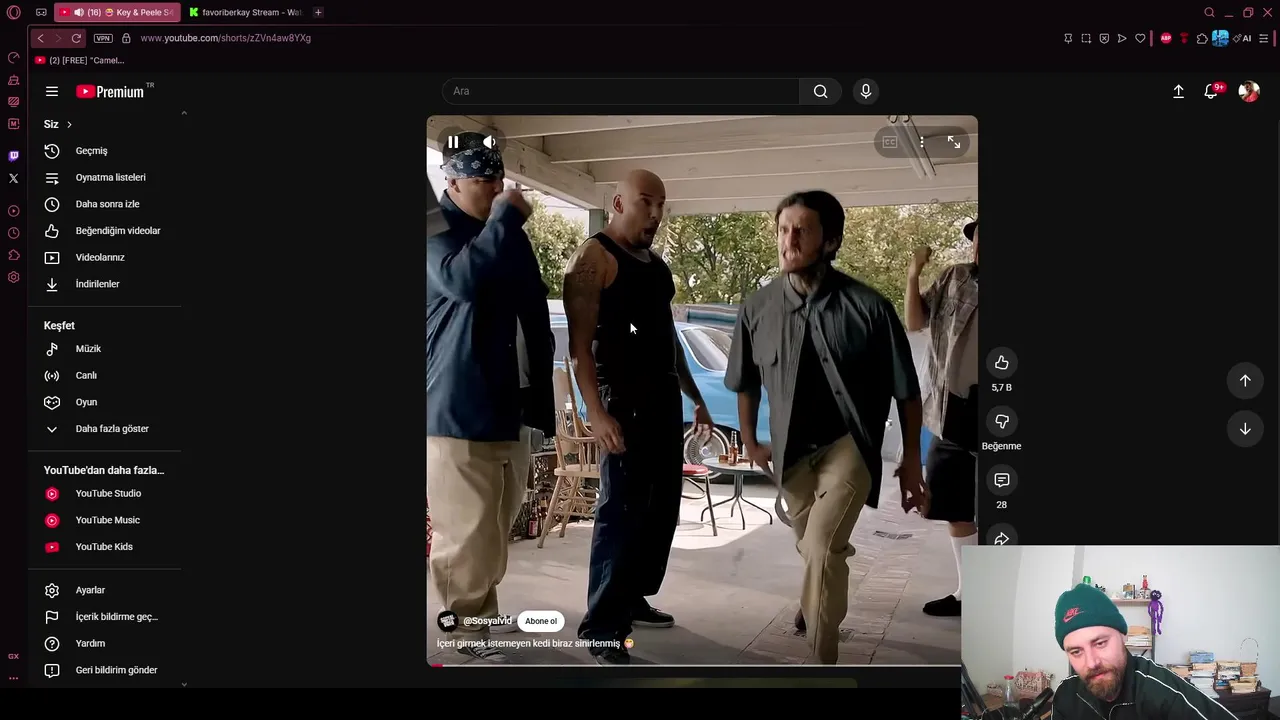Image resolution: width=1280 pixels, height=720 pixels.
Task: Open Opera sidebar settings gear
Action: [x=13, y=277]
